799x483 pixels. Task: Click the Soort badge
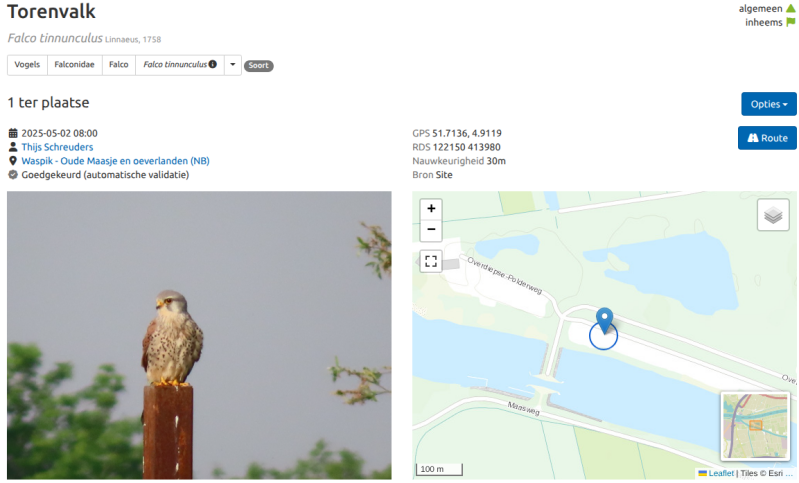(x=258, y=65)
